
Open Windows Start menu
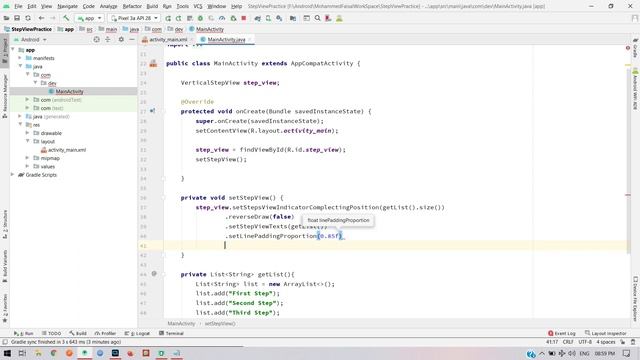point(7,353)
